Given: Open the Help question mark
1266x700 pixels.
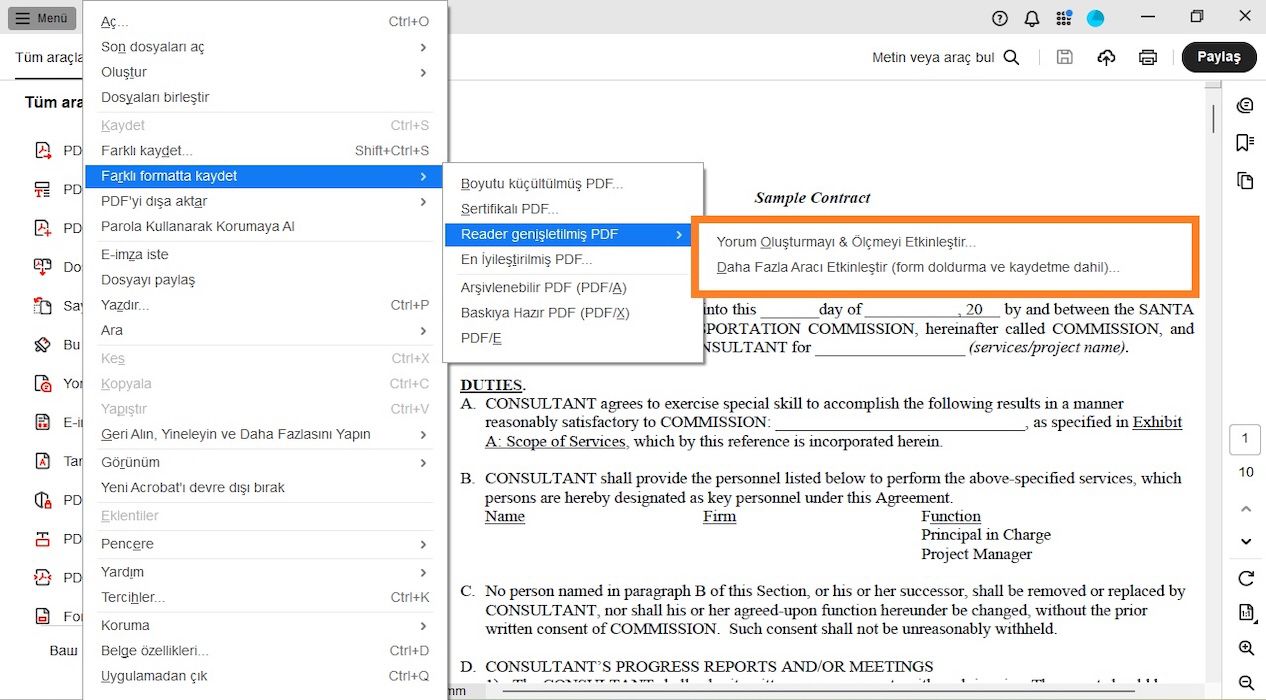Looking at the screenshot, I should (x=999, y=18).
